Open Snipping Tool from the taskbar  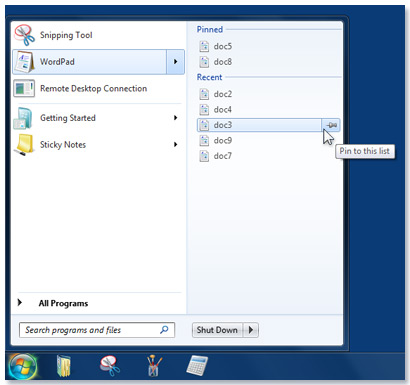pos(110,366)
